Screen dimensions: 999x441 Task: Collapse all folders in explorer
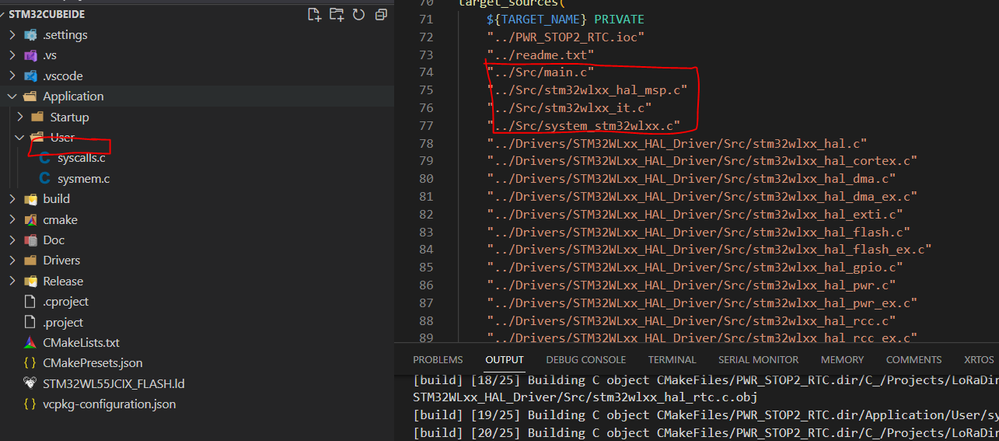[x=381, y=15]
